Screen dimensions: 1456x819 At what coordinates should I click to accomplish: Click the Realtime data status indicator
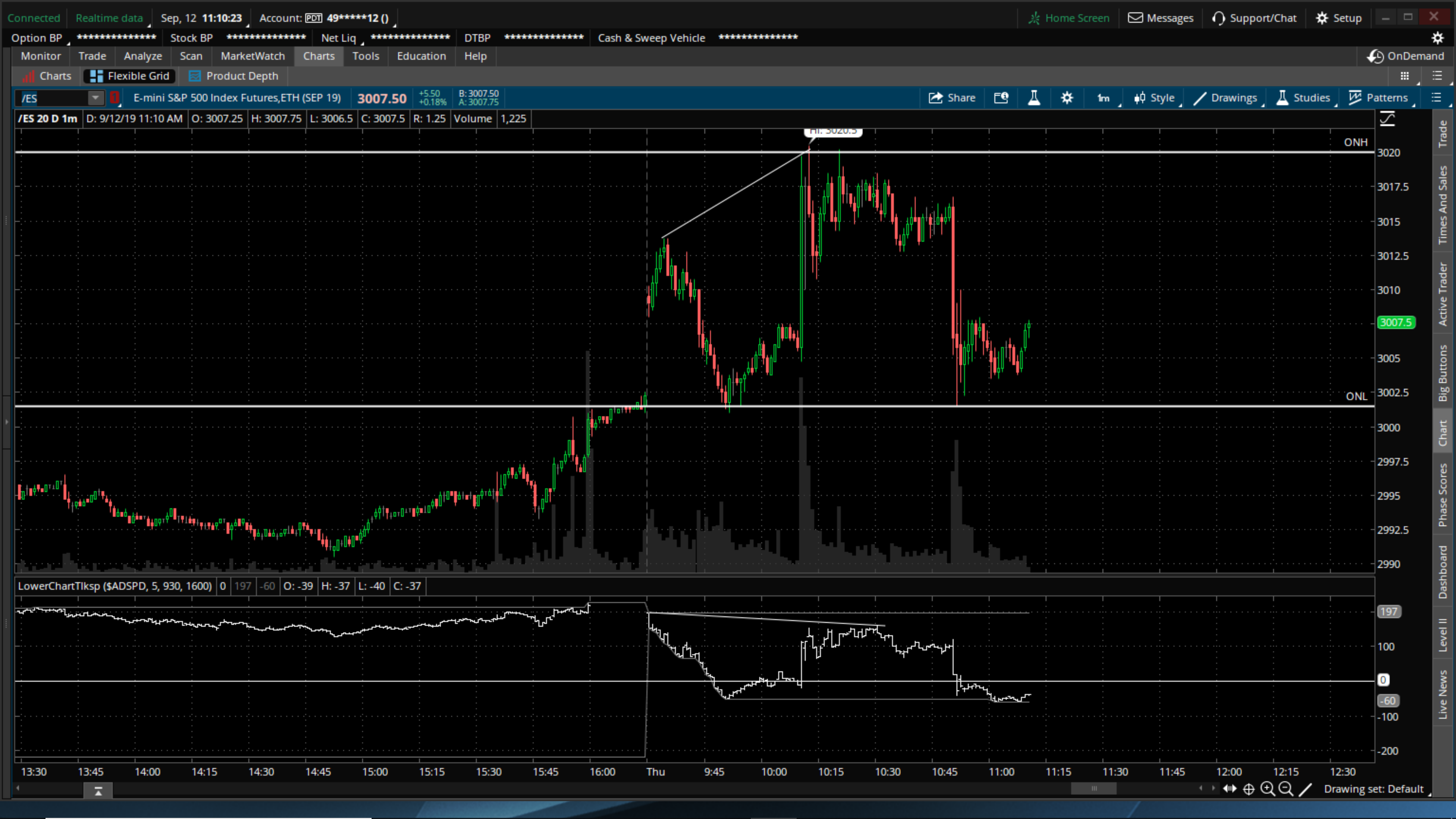109,18
